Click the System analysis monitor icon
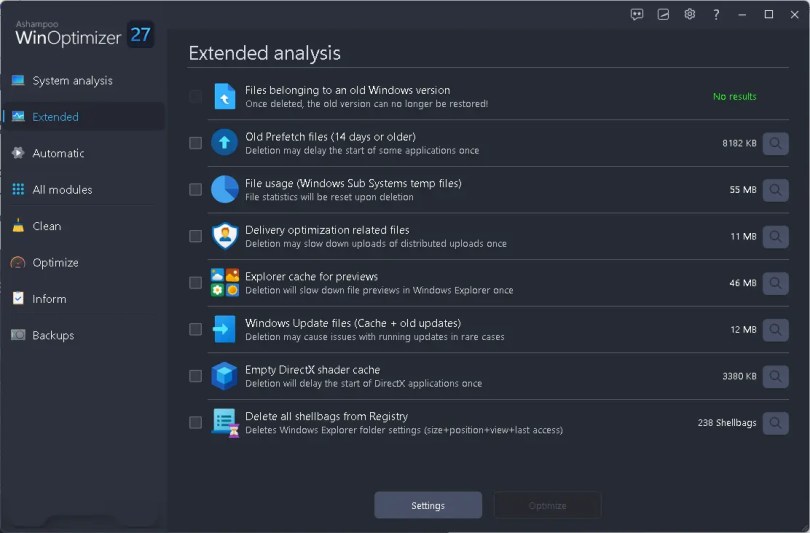810x533 pixels. (x=18, y=81)
